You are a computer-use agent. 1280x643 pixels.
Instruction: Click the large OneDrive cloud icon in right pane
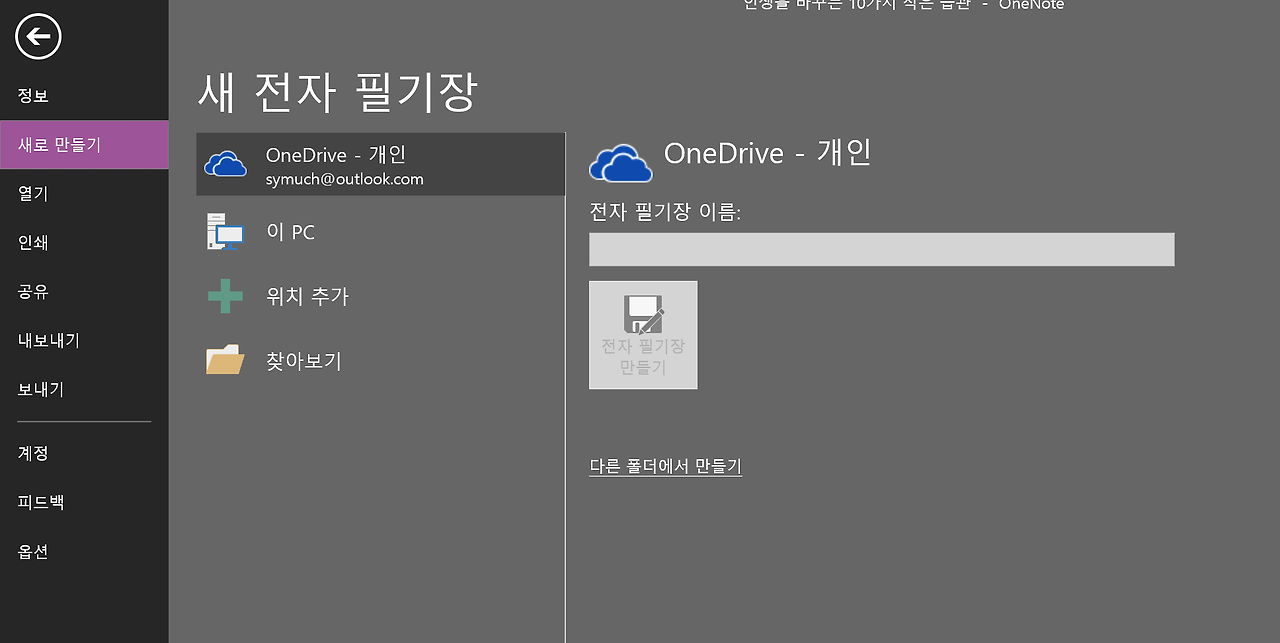(621, 163)
